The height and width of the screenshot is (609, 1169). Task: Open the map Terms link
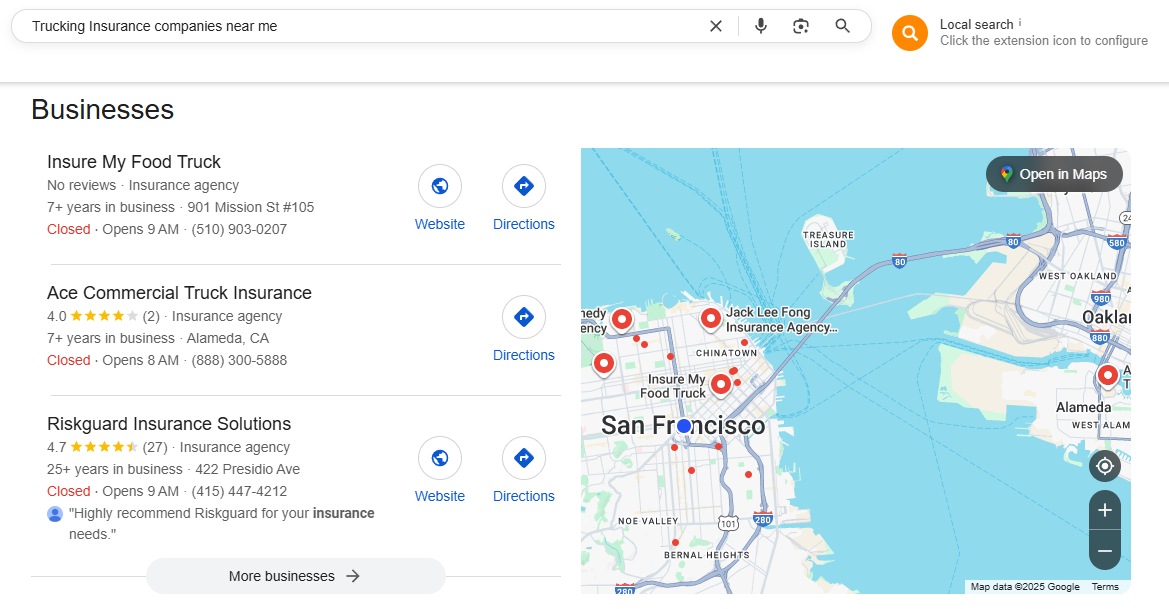[1105, 587]
